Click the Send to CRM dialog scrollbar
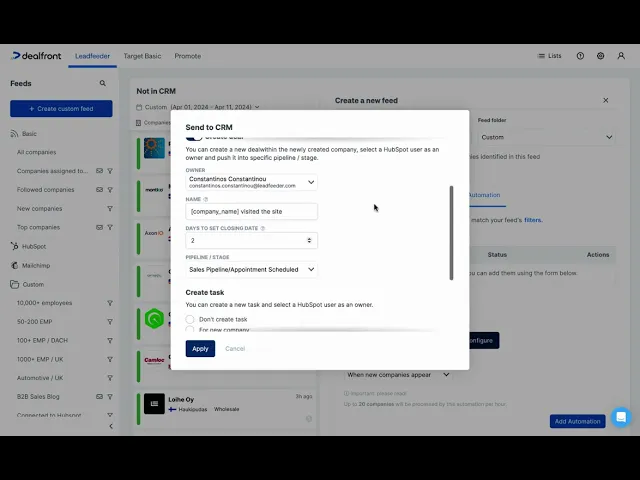Viewport: 640px width, 480px height. 451,233
